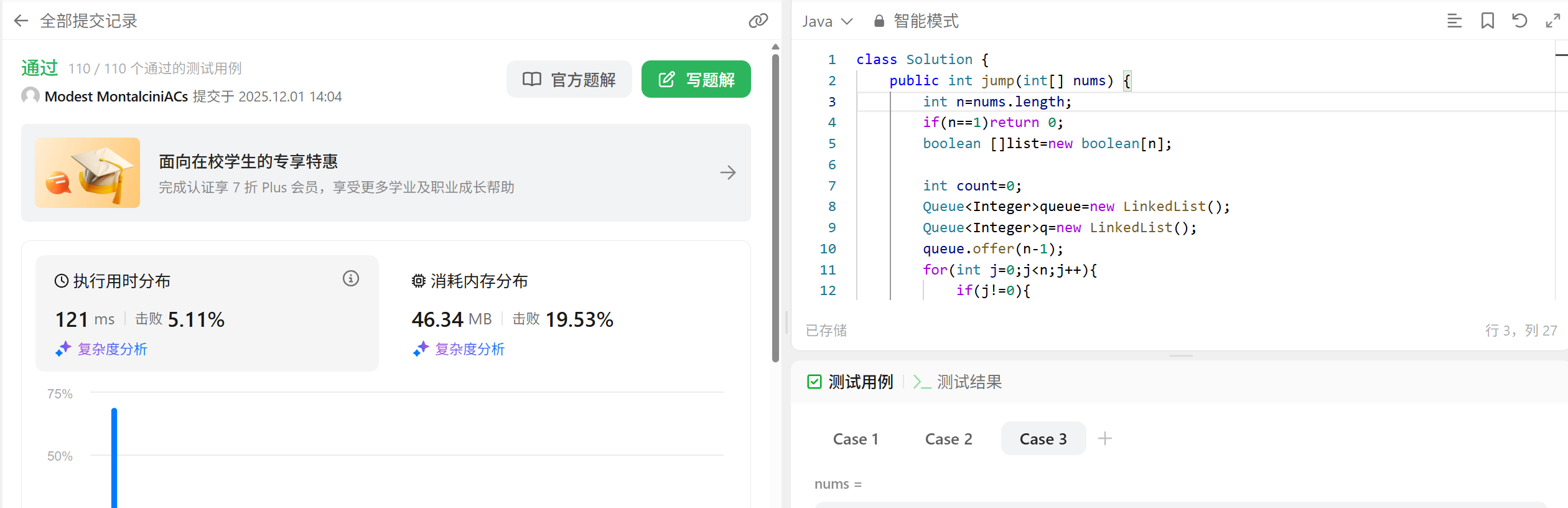Click the green 写题解 button

(696, 79)
